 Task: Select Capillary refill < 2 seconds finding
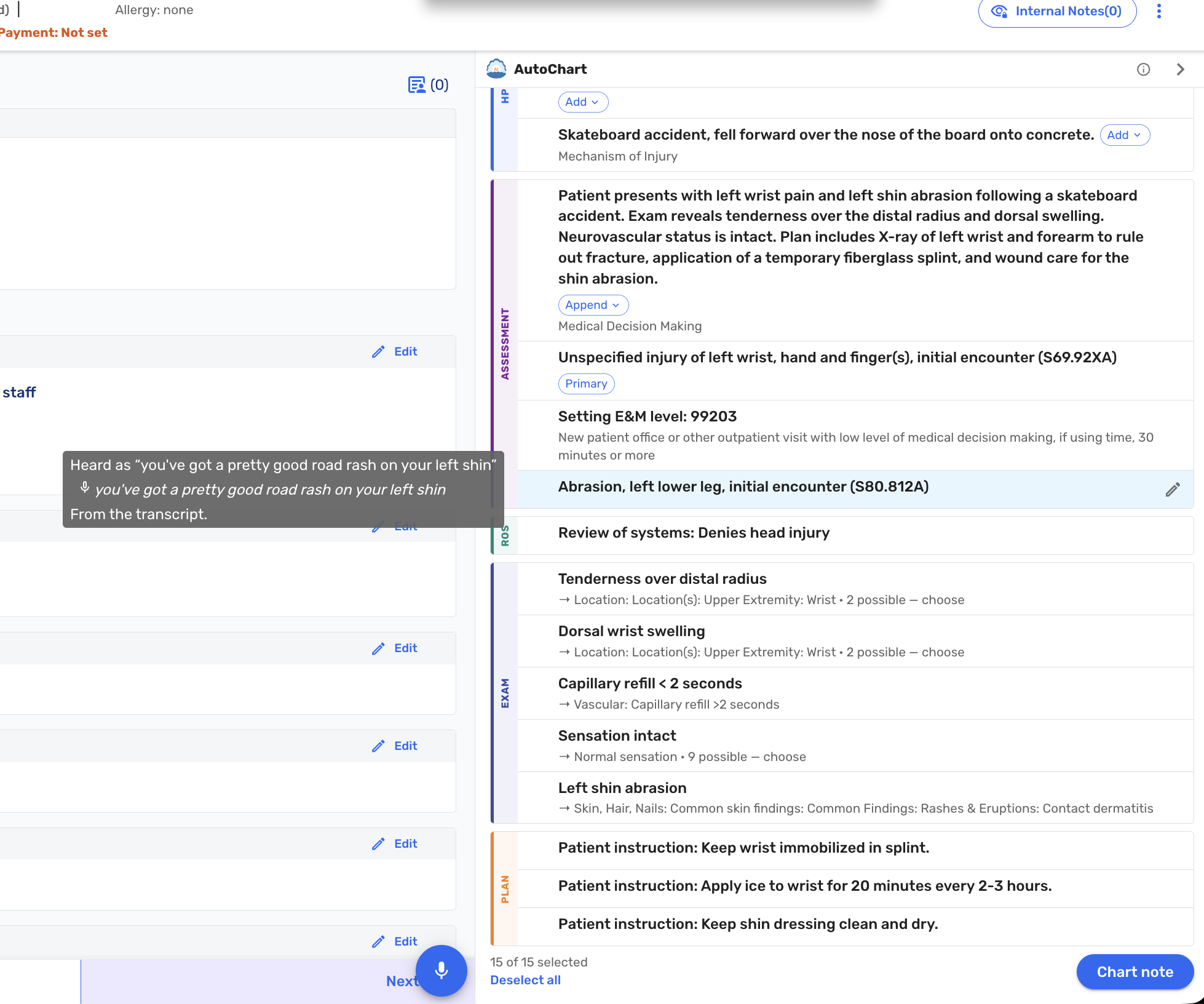click(x=855, y=694)
